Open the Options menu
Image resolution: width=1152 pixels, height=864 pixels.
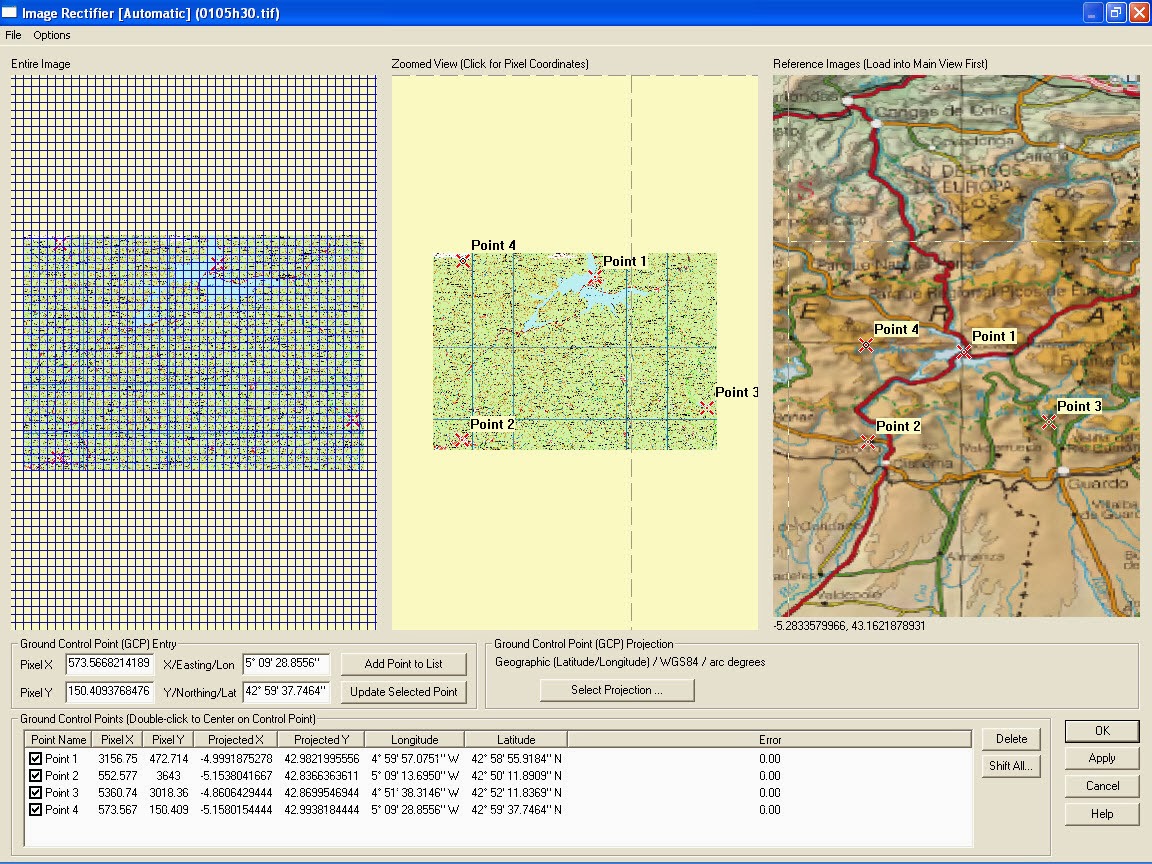click(51, 35)
